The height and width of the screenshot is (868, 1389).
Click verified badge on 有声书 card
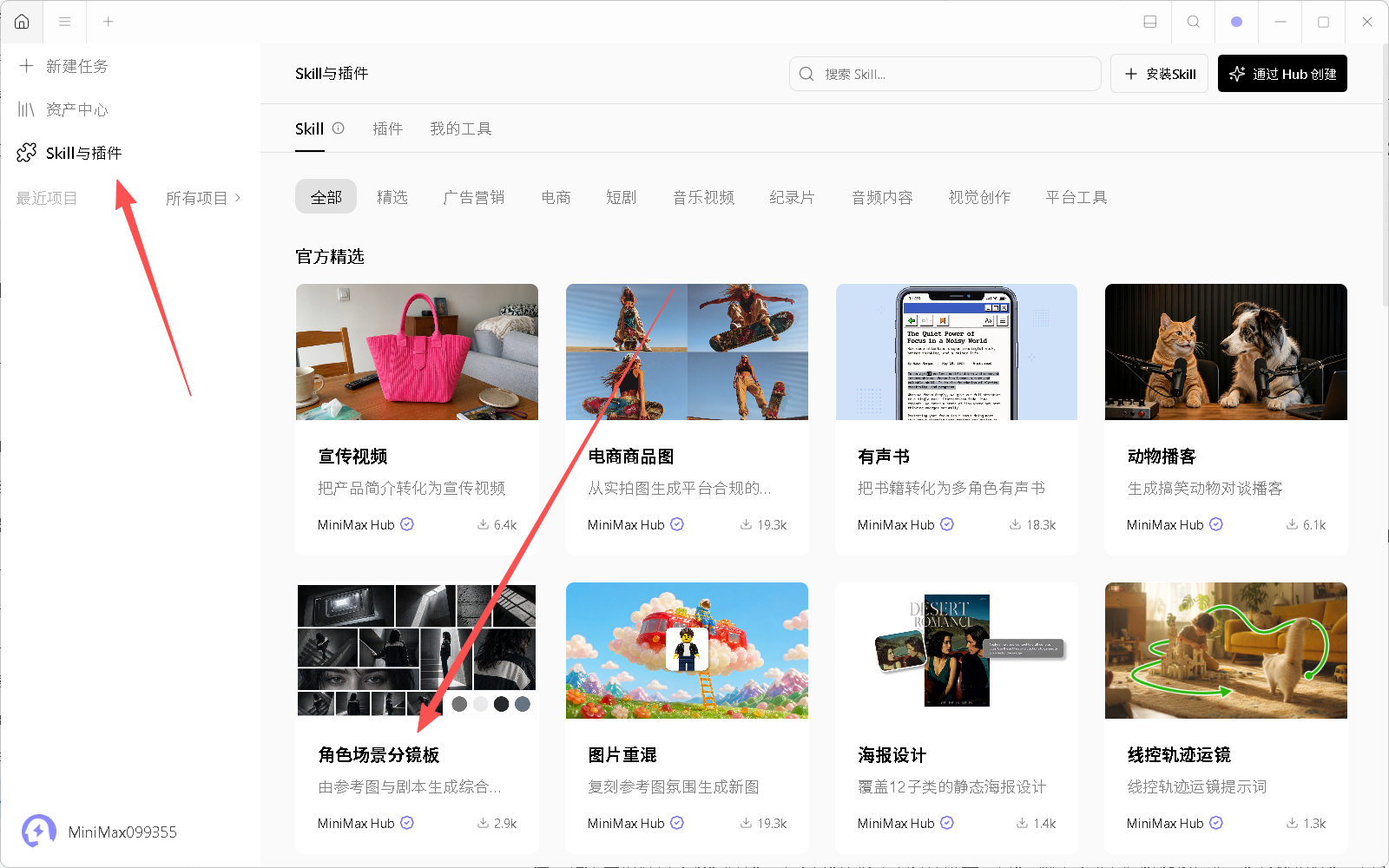947,524
